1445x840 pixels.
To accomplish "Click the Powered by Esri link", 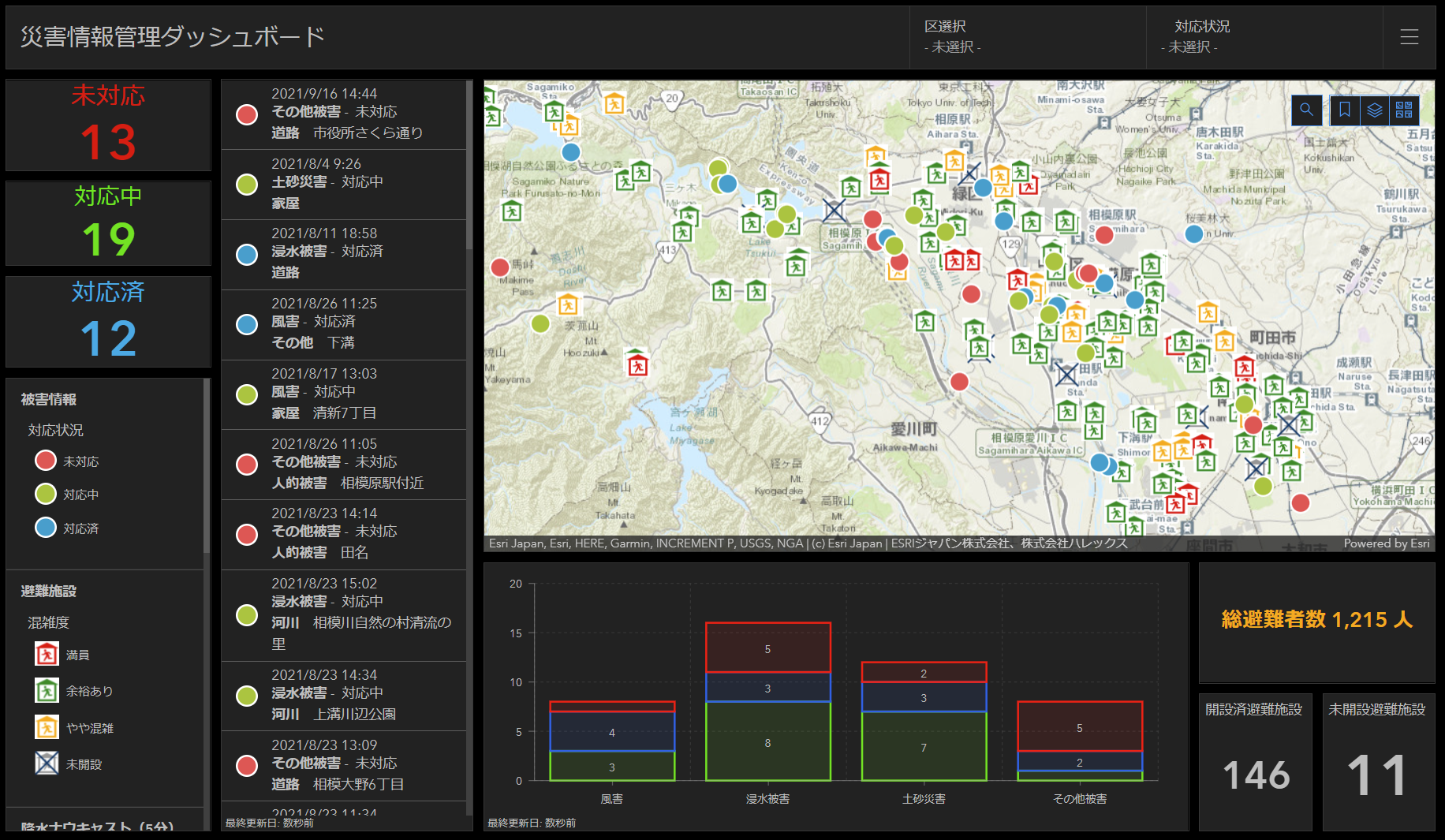I will coord(1386,543).
